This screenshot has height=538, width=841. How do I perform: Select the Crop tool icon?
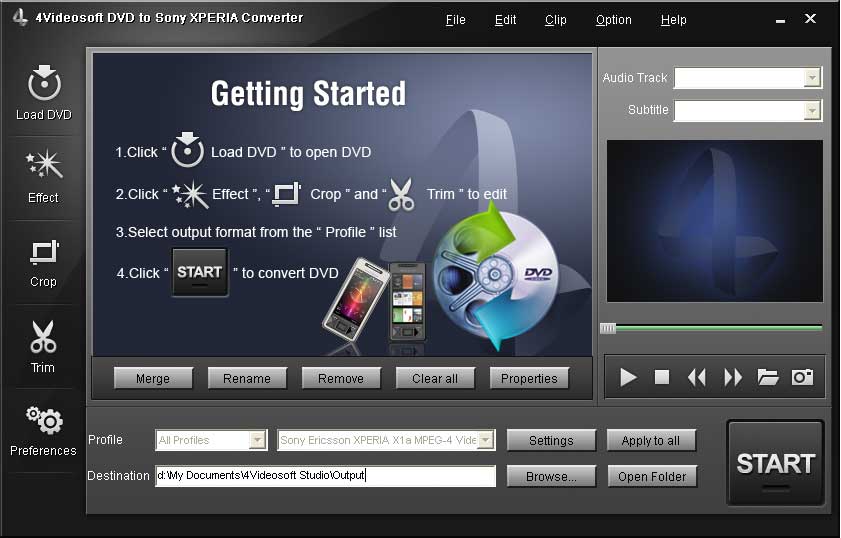coord(43,251)
